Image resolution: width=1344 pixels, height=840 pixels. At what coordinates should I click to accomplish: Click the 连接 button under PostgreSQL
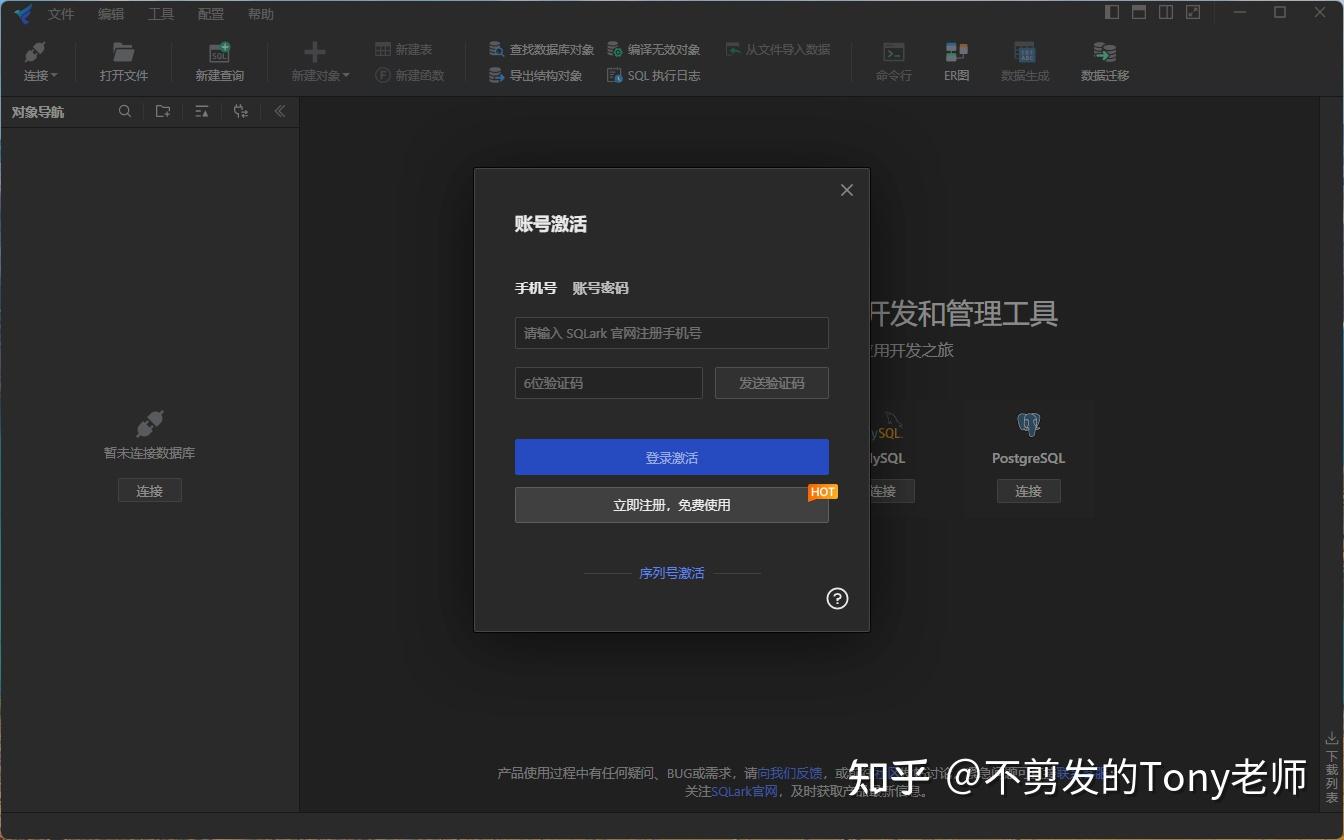point(1028,490)
